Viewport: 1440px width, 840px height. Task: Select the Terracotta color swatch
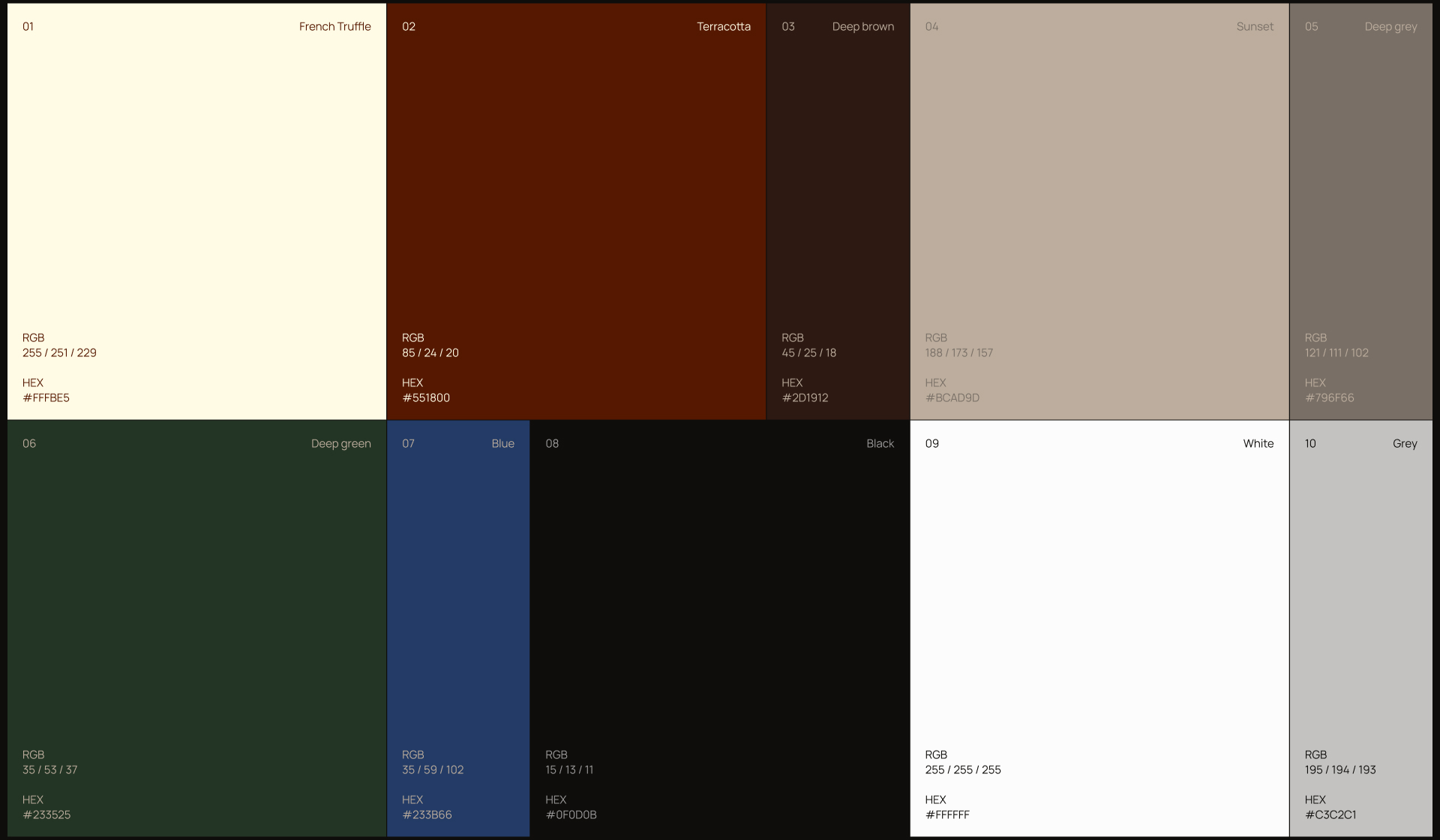[576, 187]
